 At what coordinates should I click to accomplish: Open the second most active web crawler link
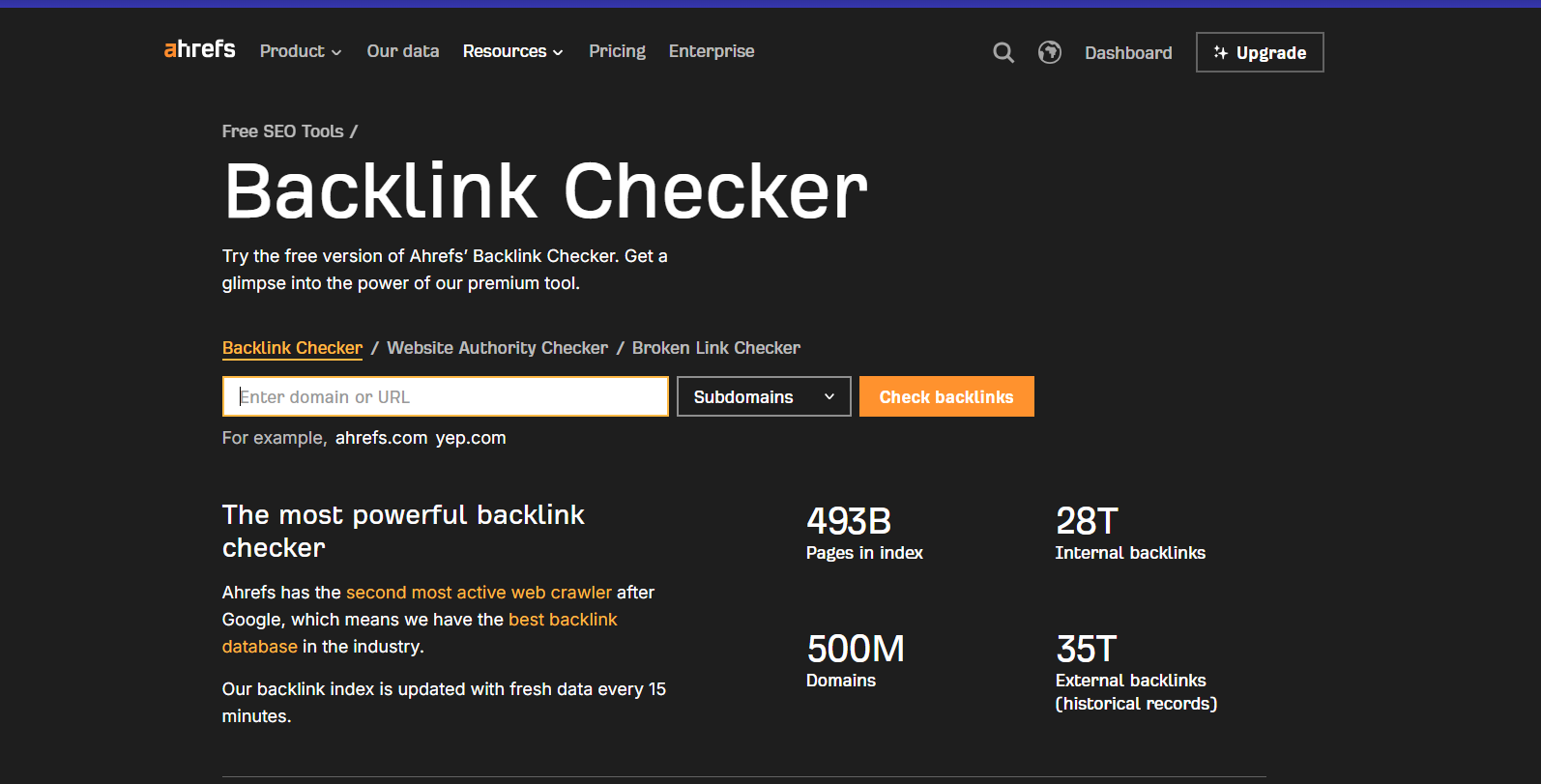[x=479, y=593]
